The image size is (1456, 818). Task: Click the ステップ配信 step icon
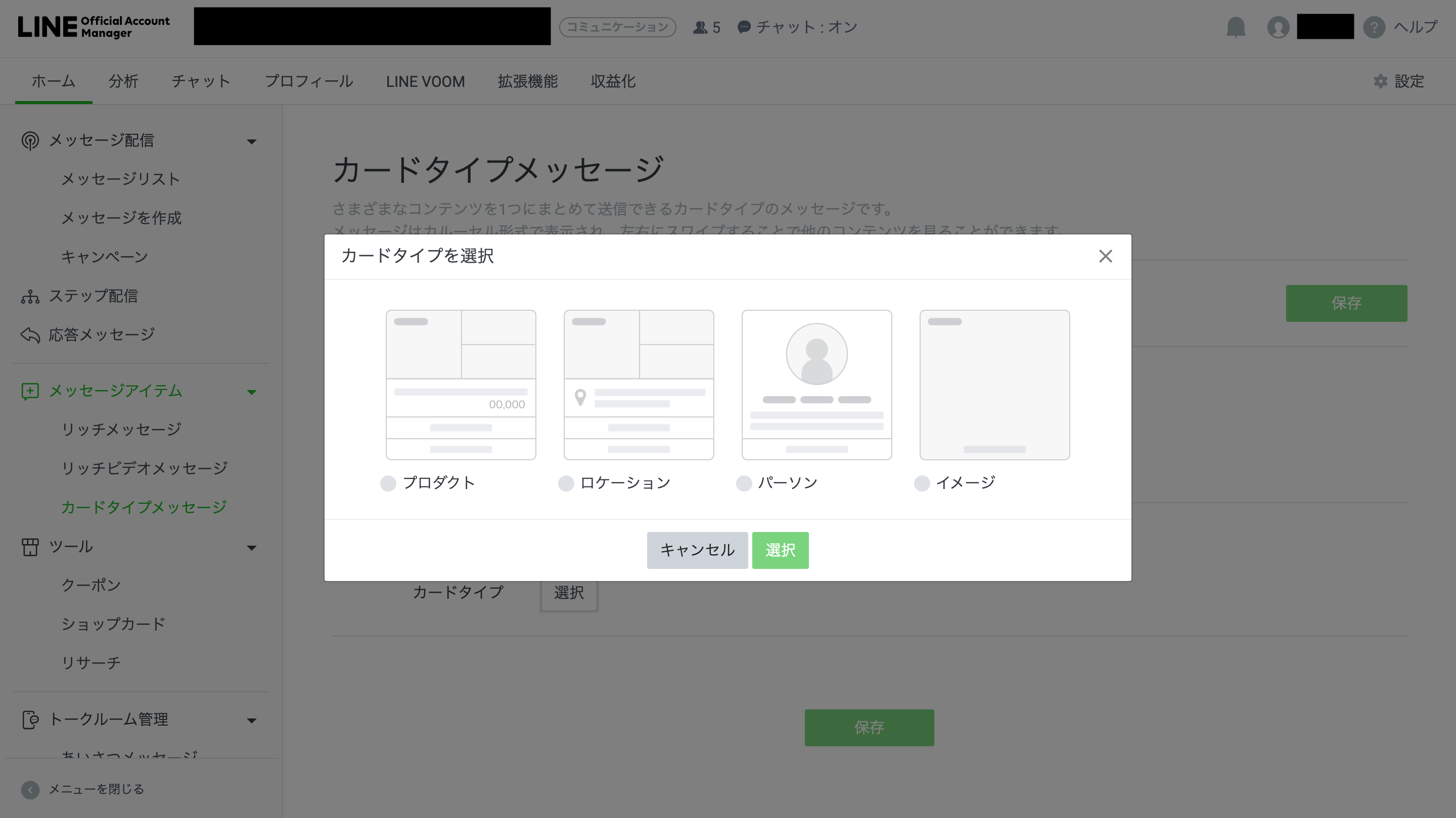(30, 296)
